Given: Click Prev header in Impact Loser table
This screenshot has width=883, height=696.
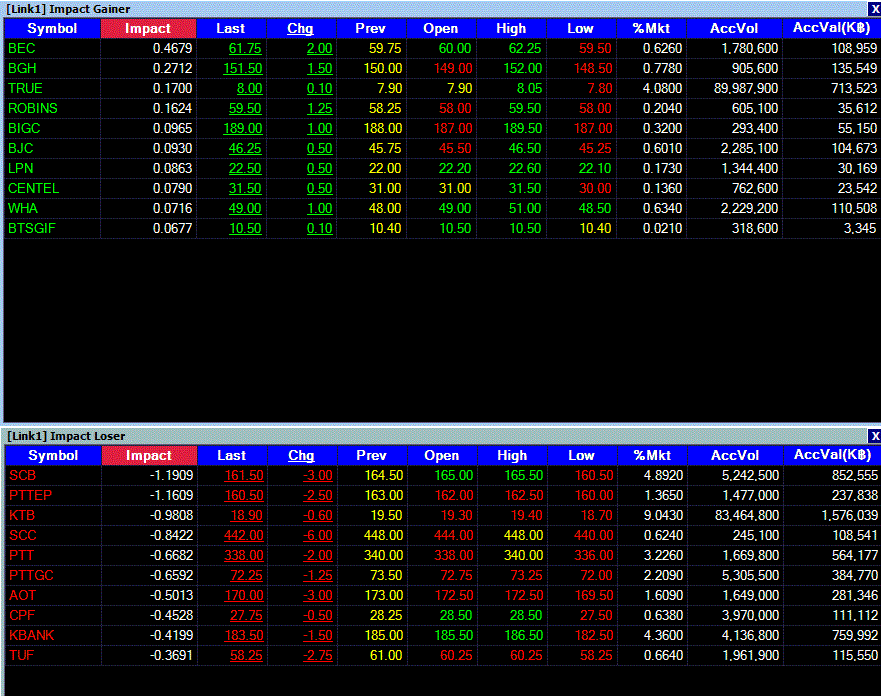Looking at the screenshot, I should point(372,456).
